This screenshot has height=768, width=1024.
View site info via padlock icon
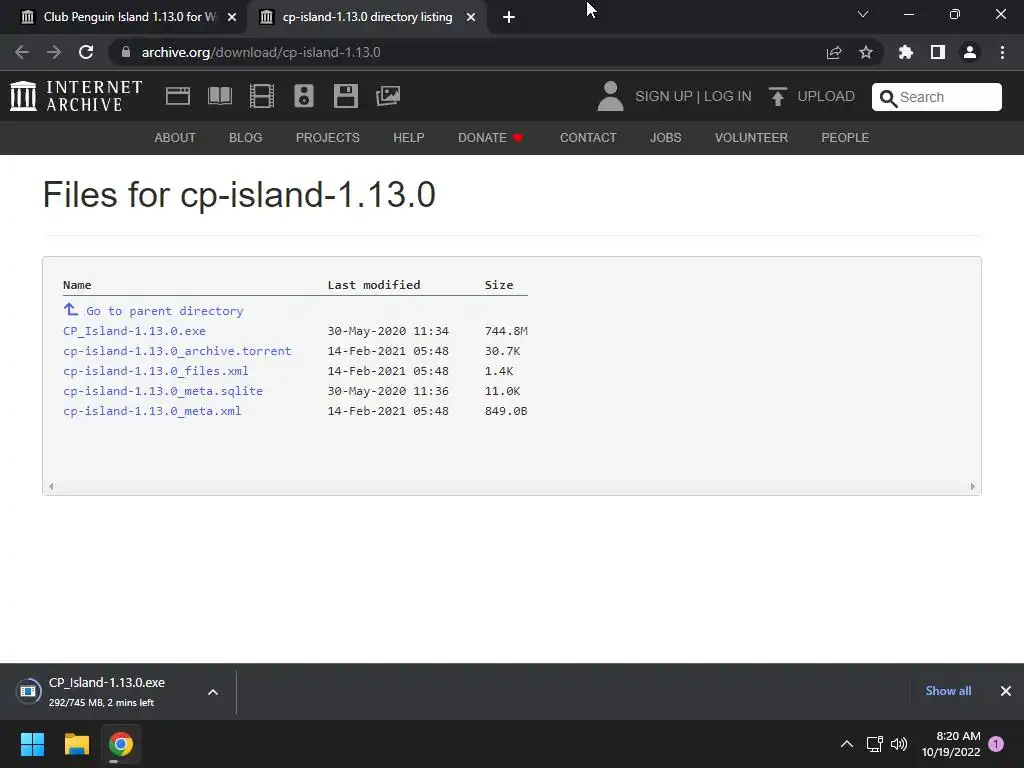[126, 52]
